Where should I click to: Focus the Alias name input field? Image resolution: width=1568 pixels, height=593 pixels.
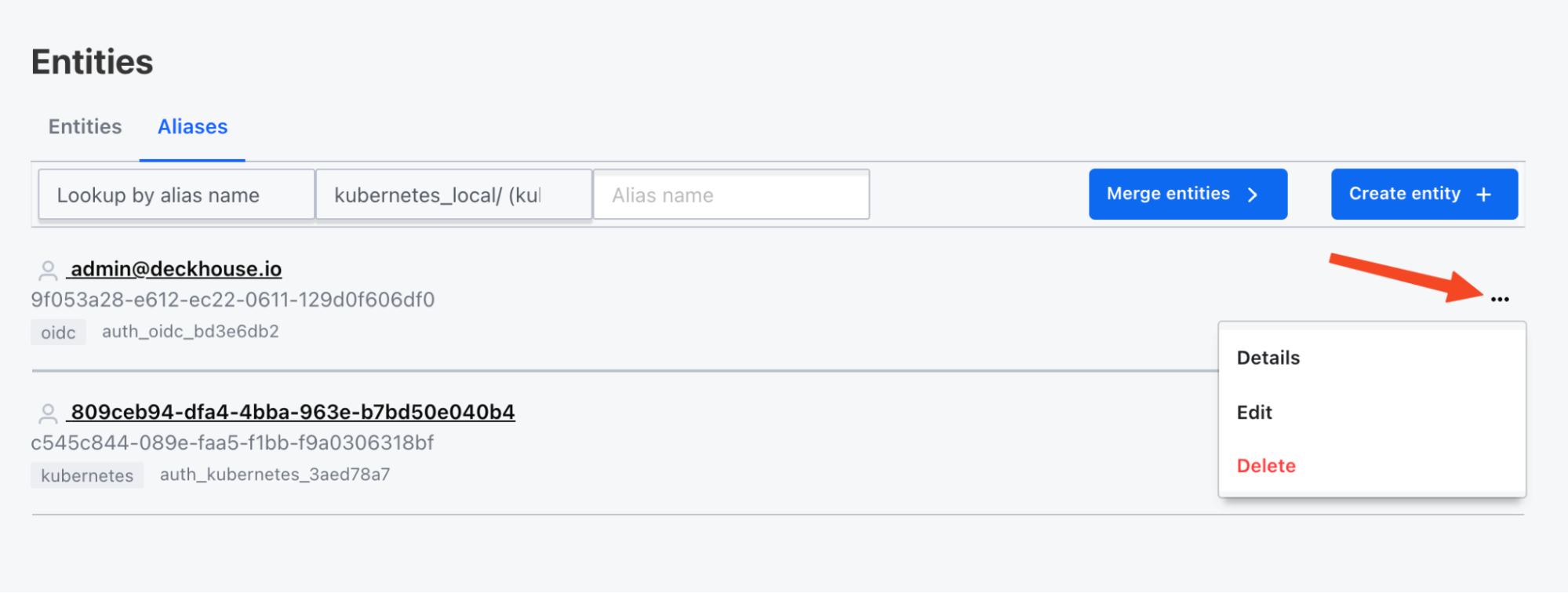731,195
